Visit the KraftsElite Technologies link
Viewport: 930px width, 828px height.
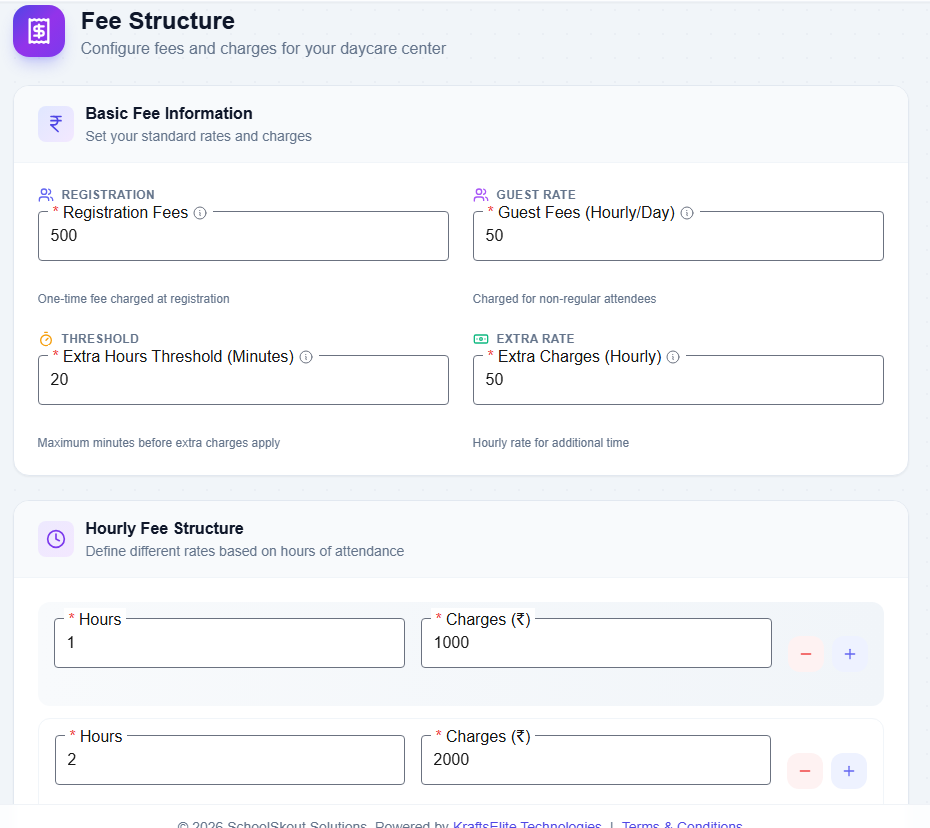(527, 824)
